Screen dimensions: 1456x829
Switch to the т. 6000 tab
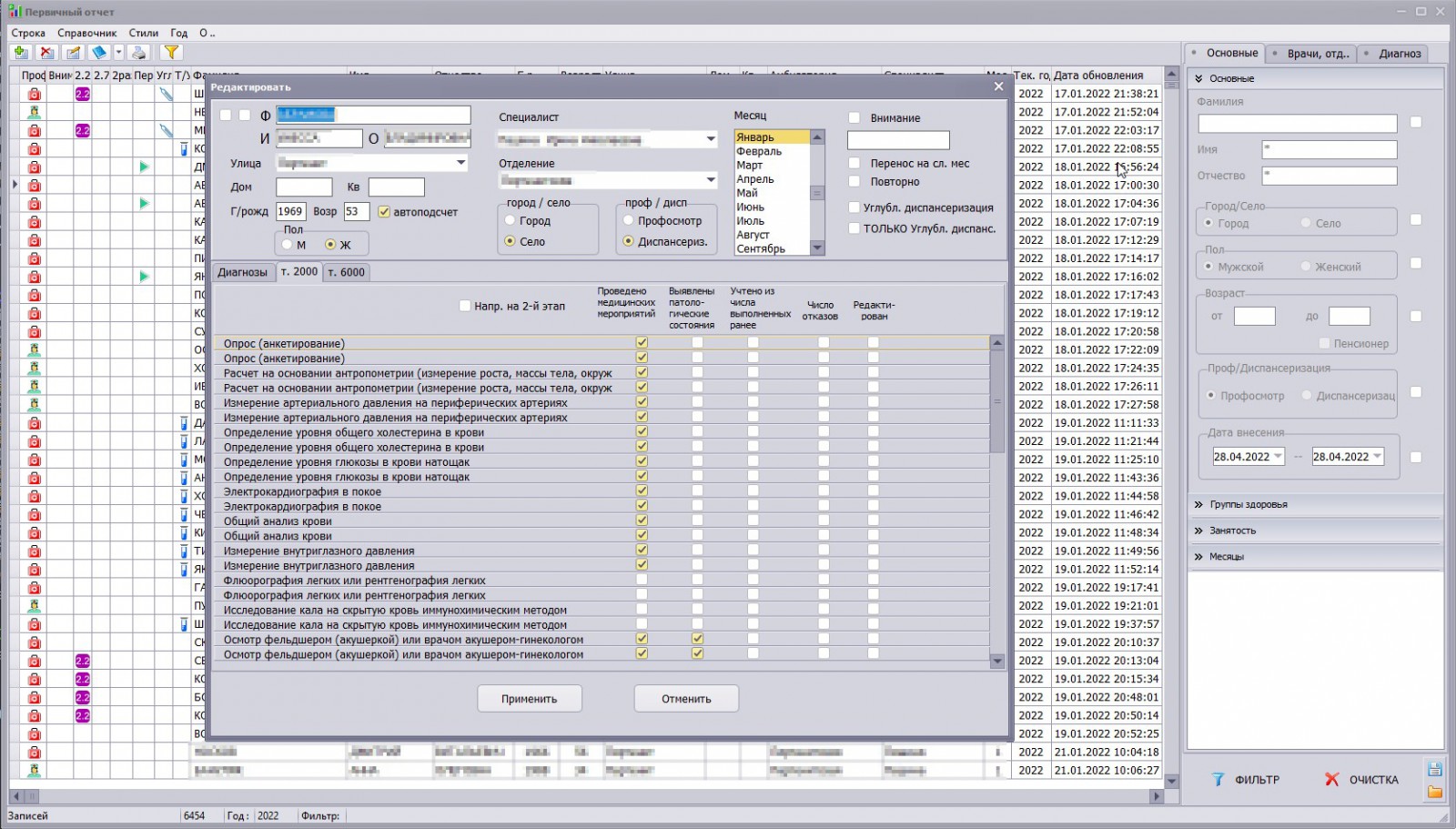coord(347,272)
